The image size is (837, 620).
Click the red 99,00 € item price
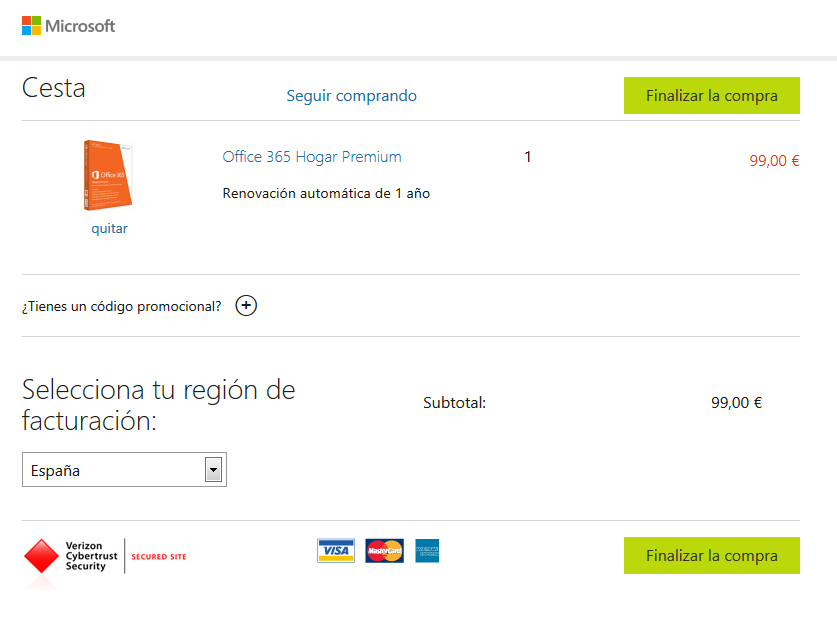tap(774, 160)
